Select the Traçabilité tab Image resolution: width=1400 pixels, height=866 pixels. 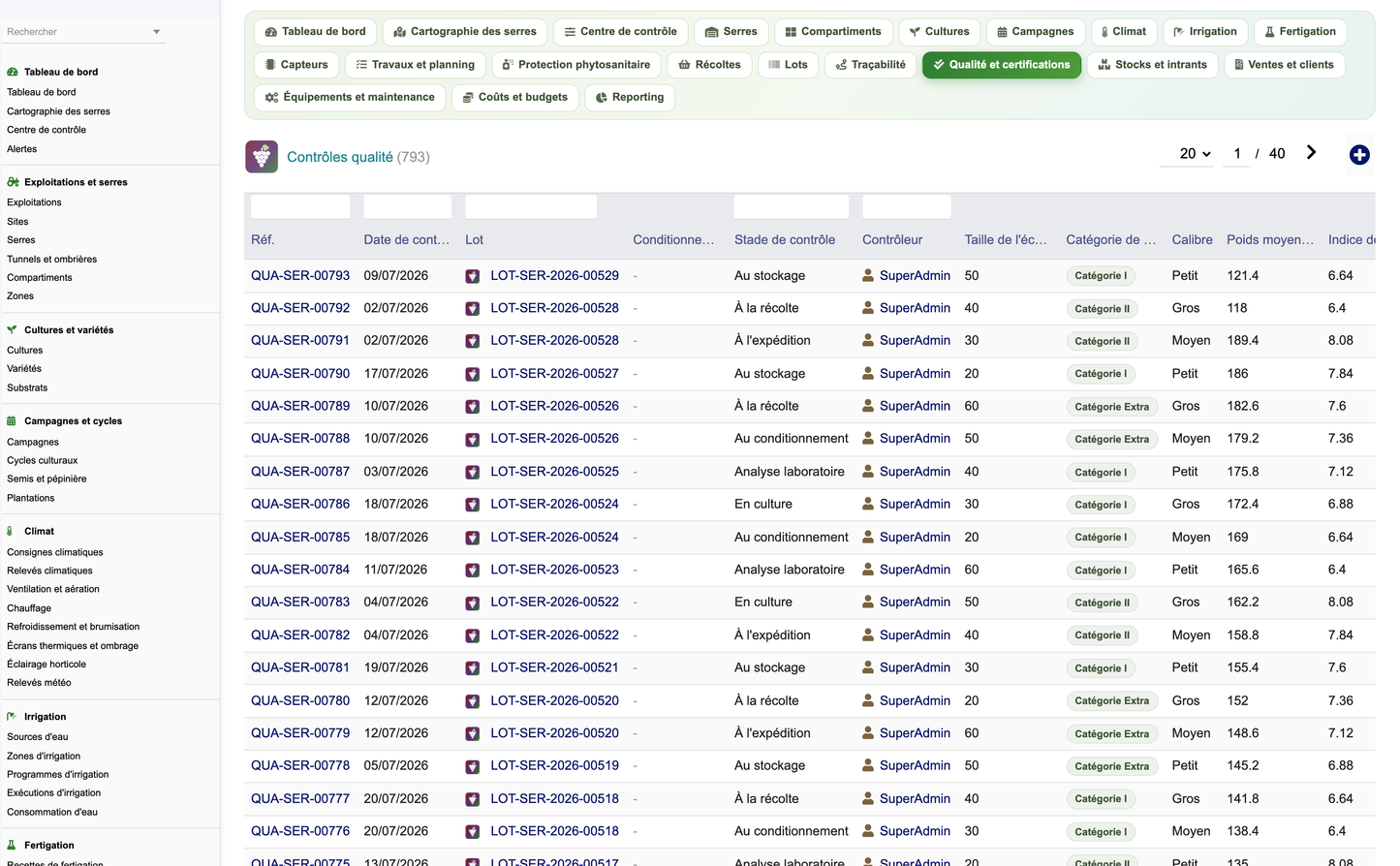(x=870, y=65)
